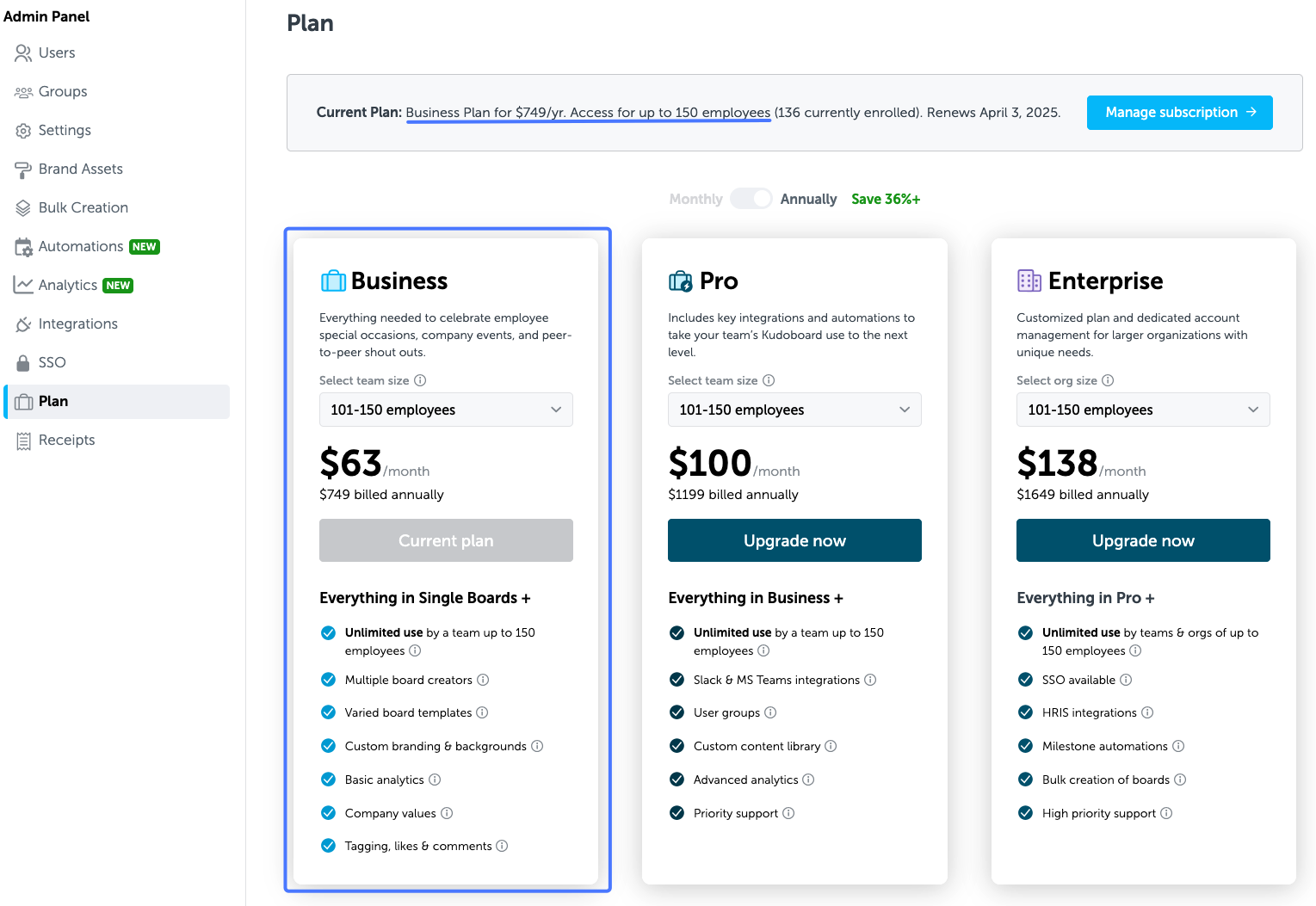Click the SSO lock icon
Viewport: 1316px width, 906px height.
[23, 363]
